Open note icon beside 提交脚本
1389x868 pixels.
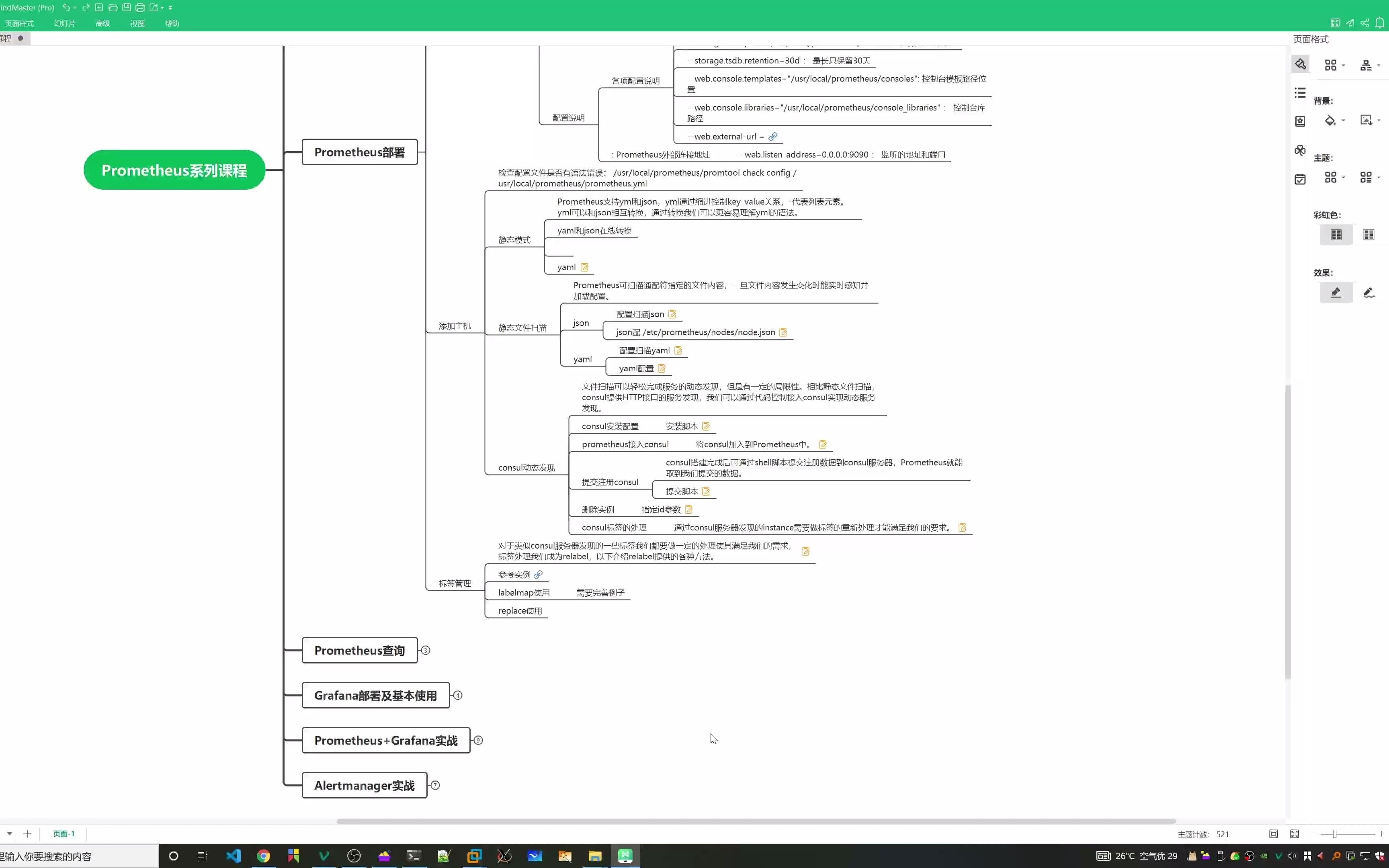(x=706, y=491)
